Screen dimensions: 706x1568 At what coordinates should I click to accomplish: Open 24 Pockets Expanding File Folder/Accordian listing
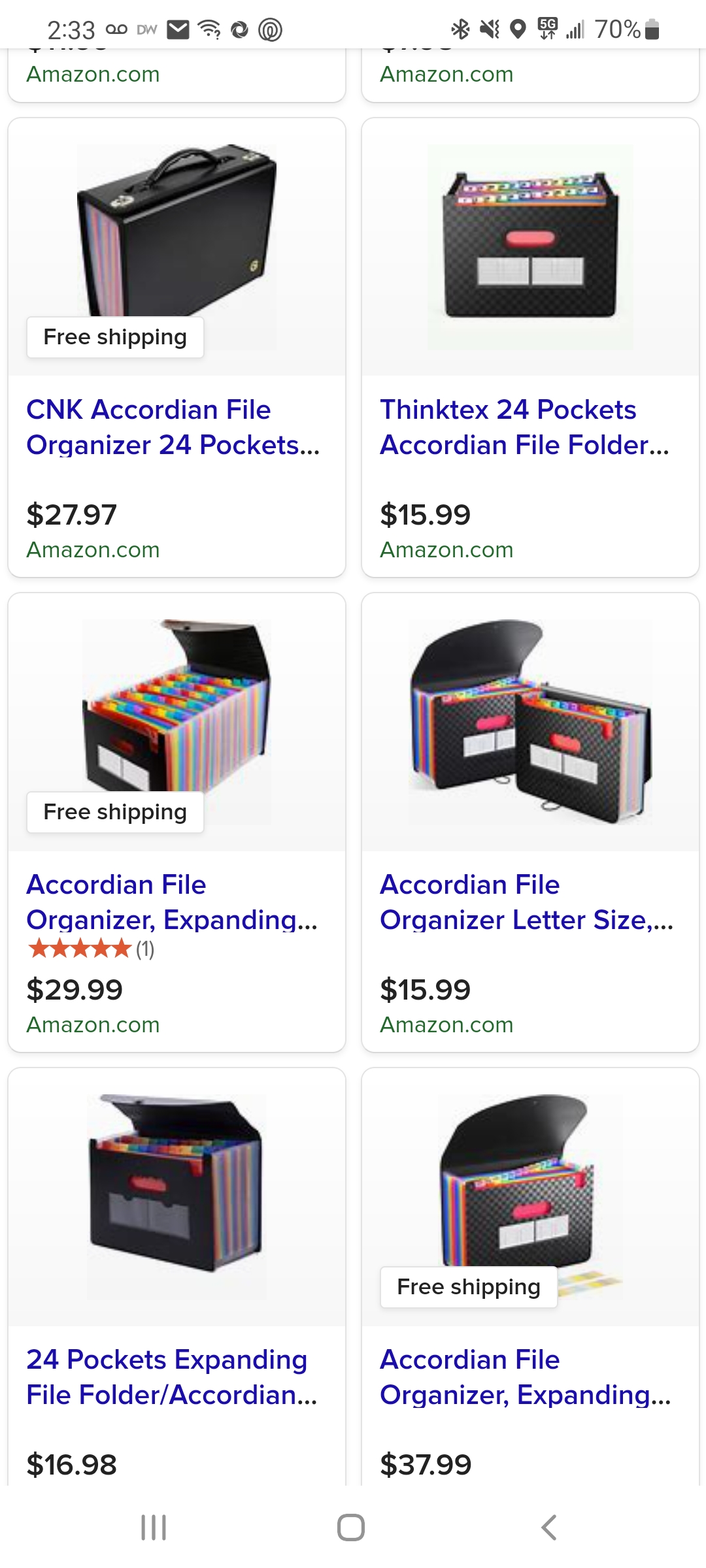[172, 1377]
